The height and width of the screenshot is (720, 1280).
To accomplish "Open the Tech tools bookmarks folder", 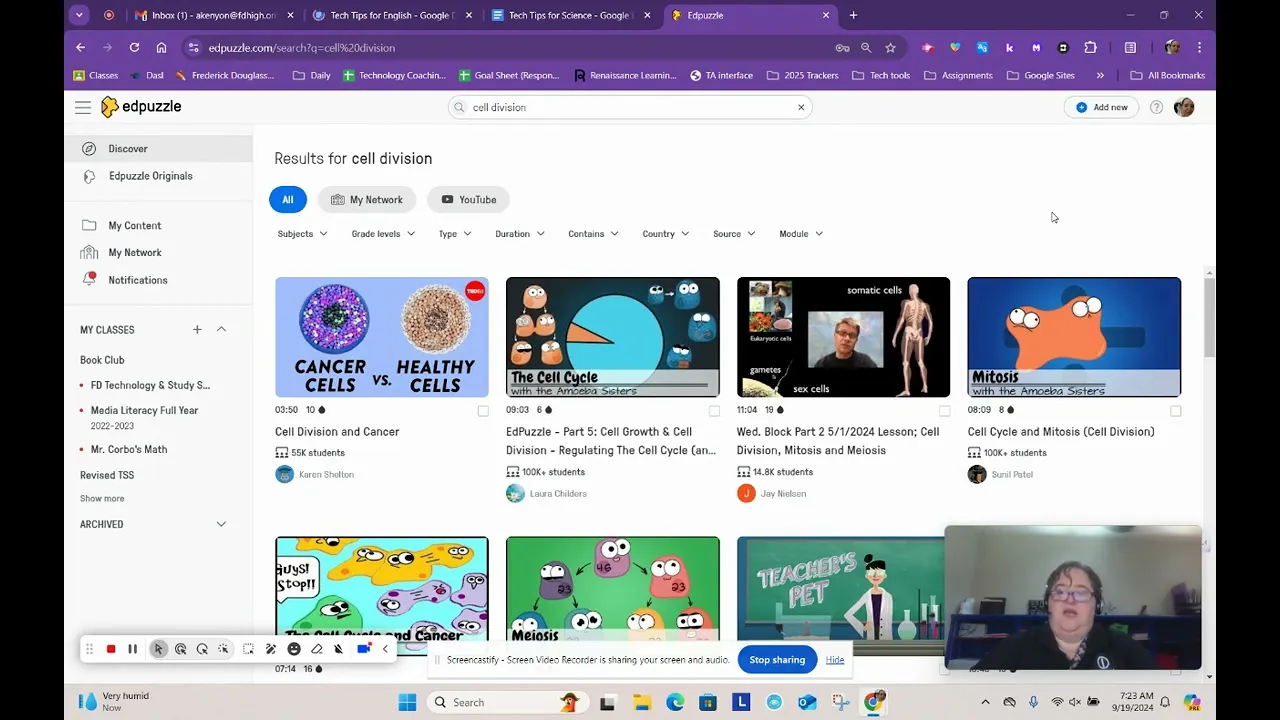I will pos(880,75).
